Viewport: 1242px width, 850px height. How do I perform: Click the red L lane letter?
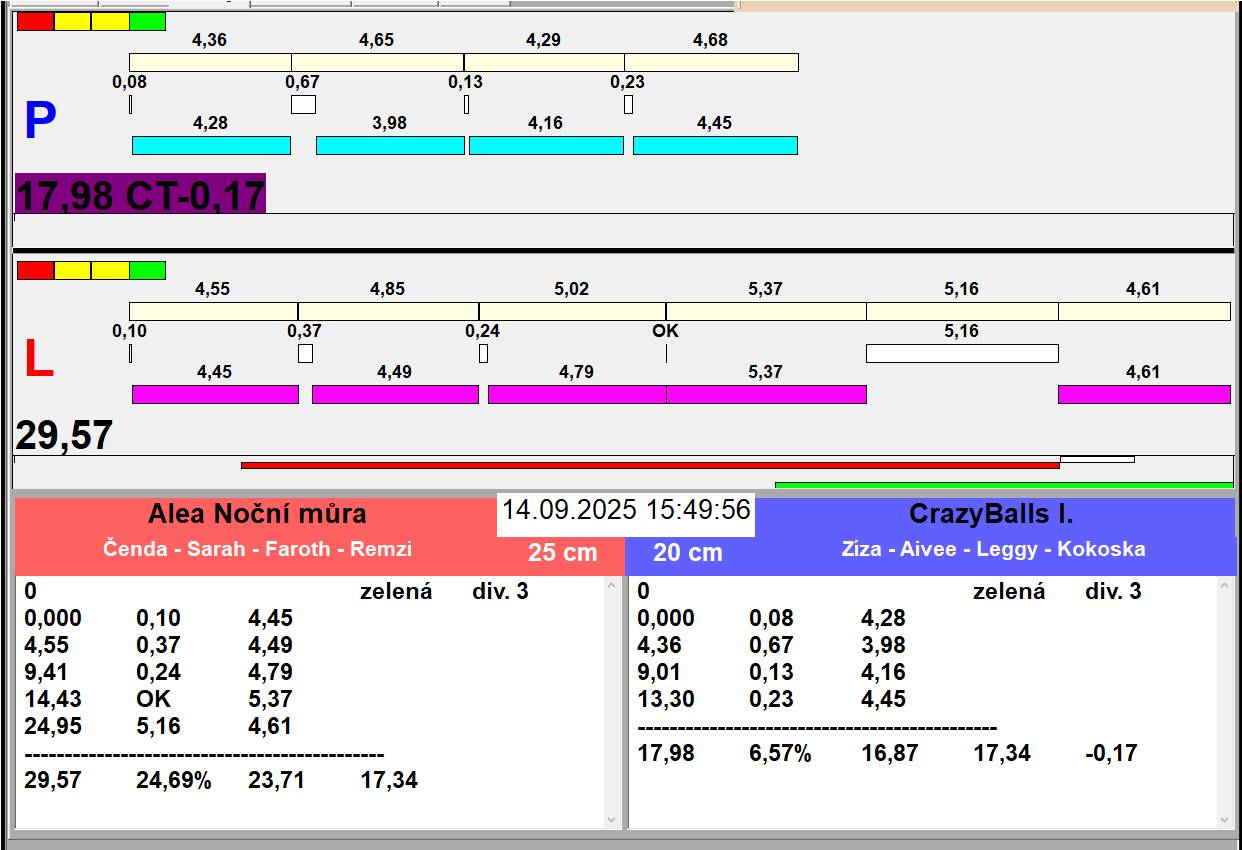click(x=38, y=360)
